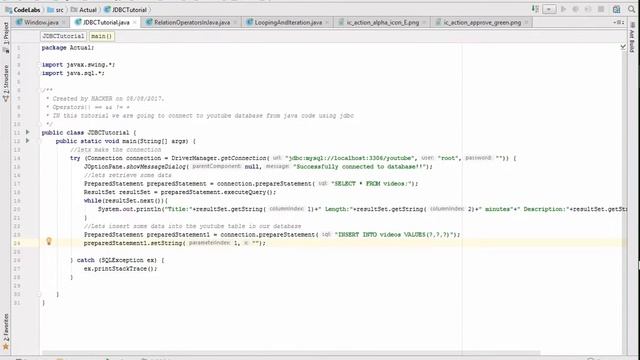Viewport: 640px width, 360px height.
Task: Open the Ant Build tool window strip
Action: tap(632, 37)
